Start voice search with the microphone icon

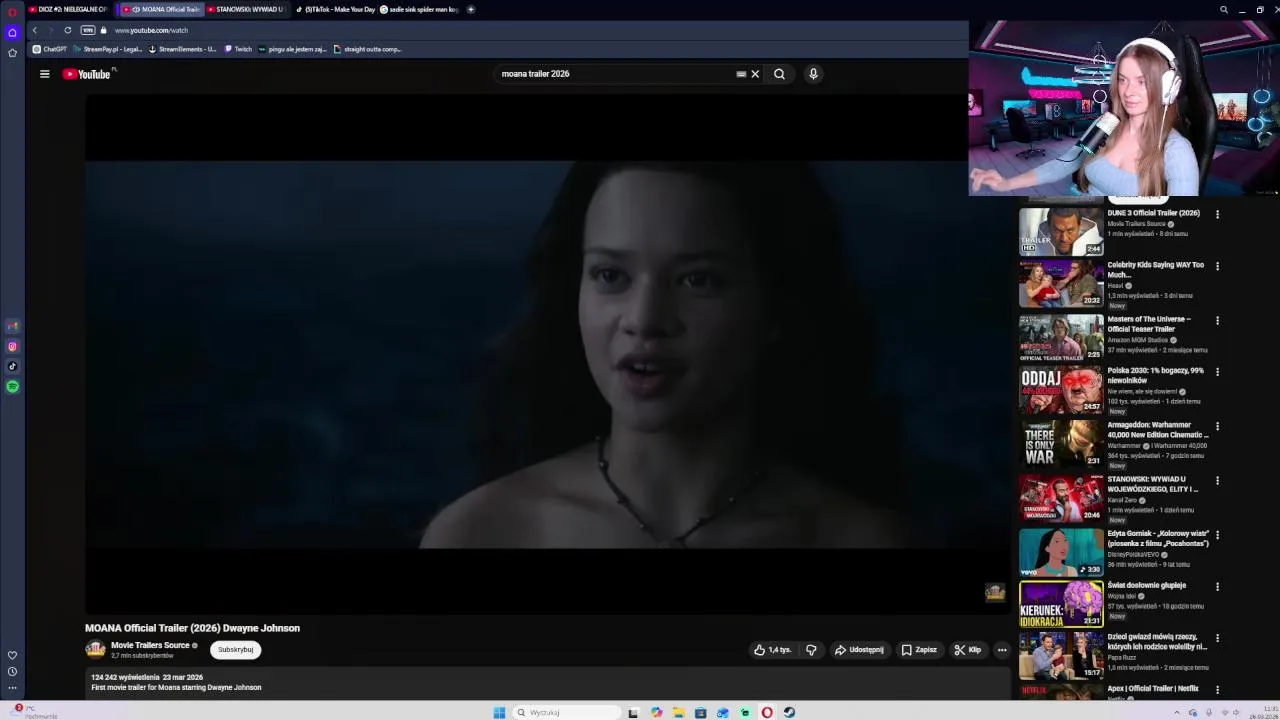(813, 74)
